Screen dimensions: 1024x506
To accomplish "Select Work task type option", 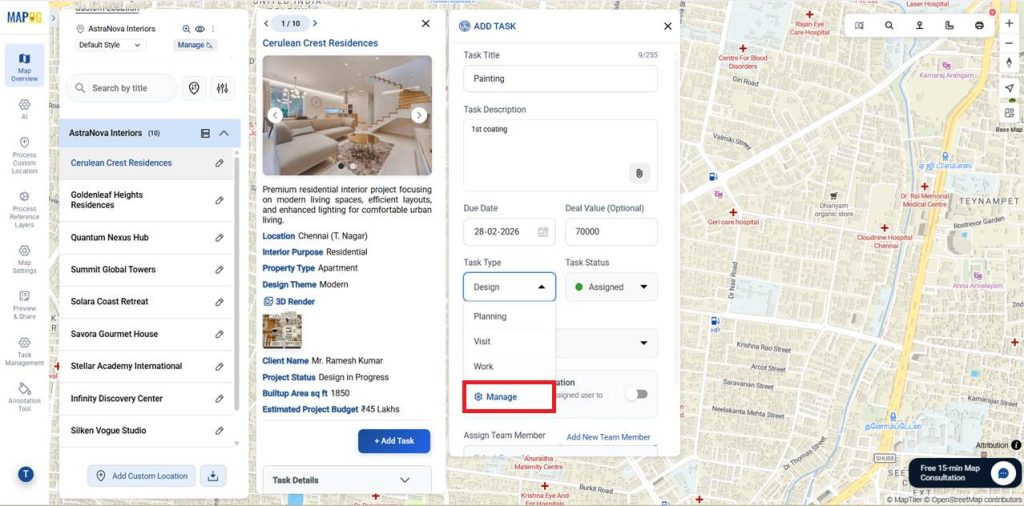I will (x=509, y=366).
